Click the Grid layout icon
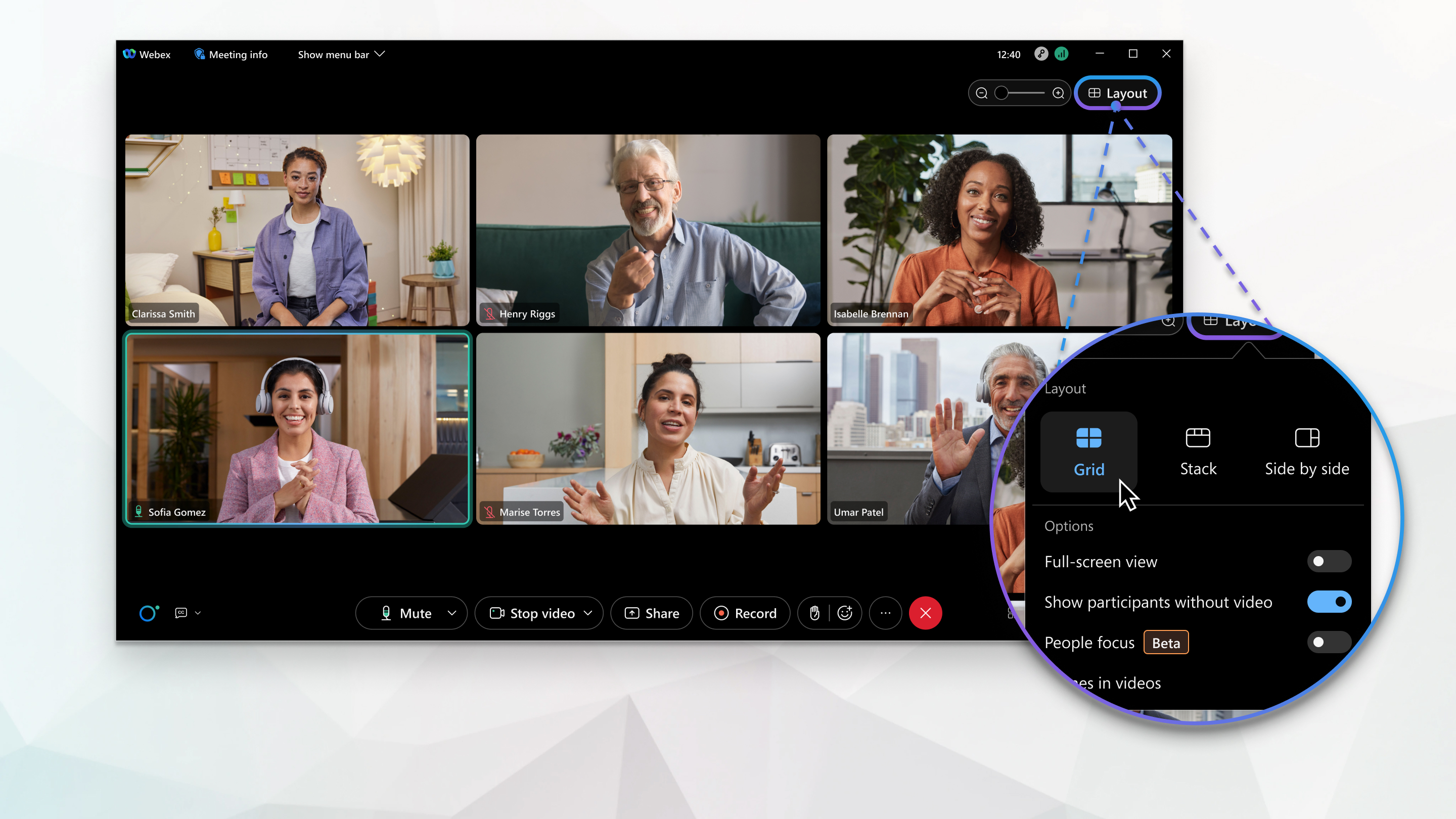This screenshot has width=1456, height=819. tap(1088, 437)
